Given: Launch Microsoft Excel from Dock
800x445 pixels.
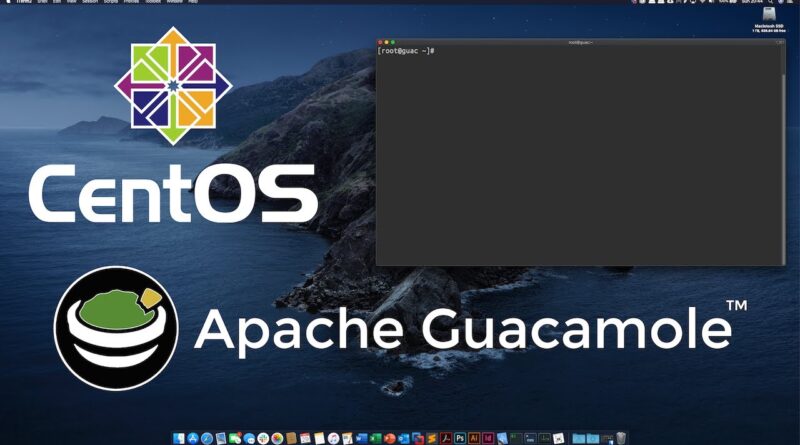Looking at the screenshot, I should pos(376,438).
